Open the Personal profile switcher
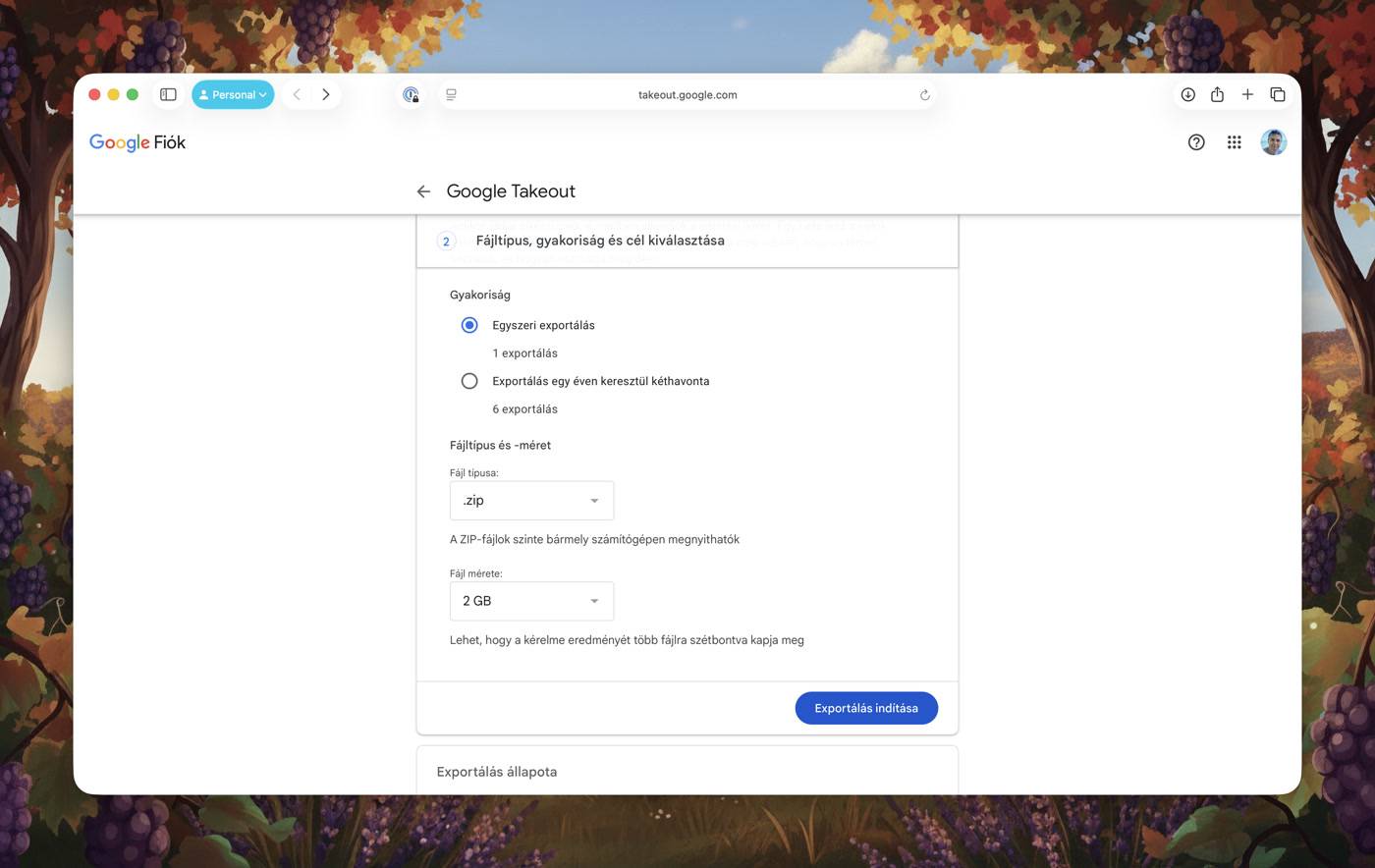 click(233, 95)
